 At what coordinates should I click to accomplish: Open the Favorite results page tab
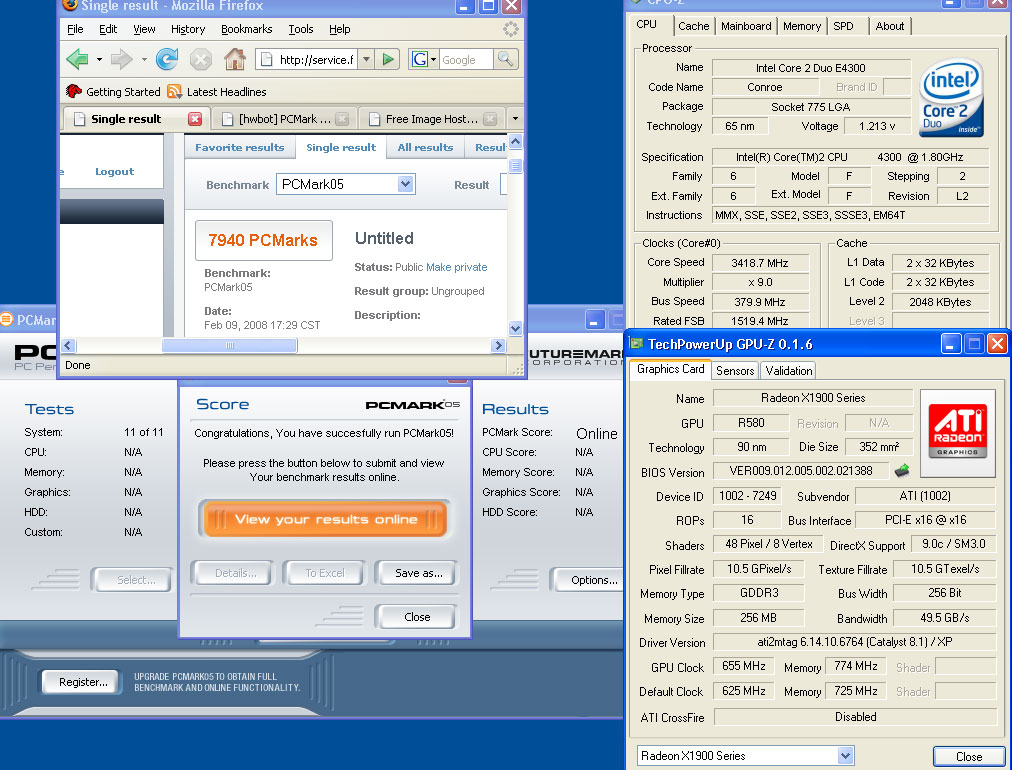[239, 147]
